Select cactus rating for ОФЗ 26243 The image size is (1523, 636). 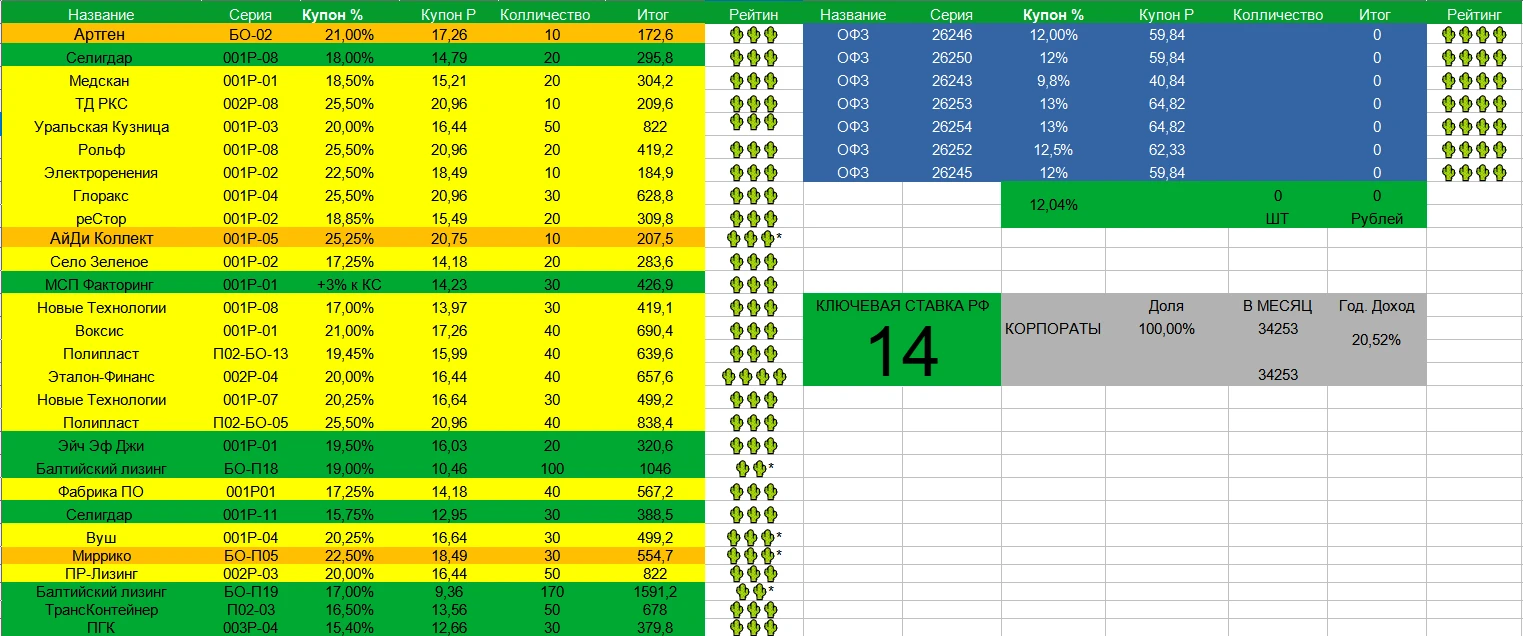click(1474, 81)
